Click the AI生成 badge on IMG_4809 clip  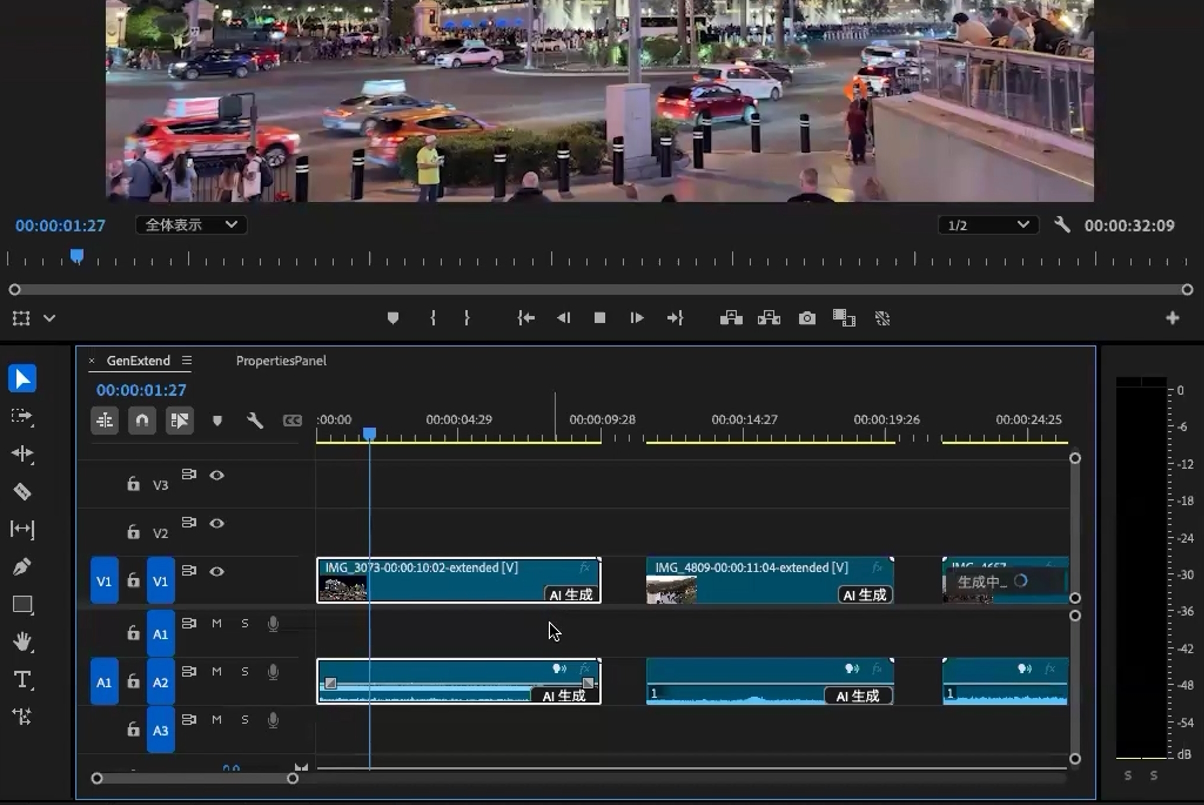click(x=864, y=595)
